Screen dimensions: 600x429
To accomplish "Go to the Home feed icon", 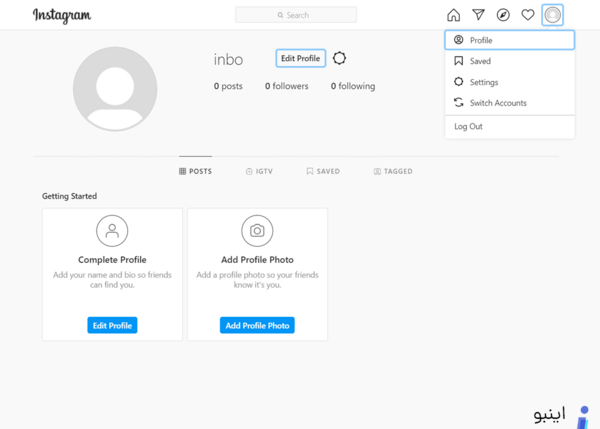I will (453, 15).
